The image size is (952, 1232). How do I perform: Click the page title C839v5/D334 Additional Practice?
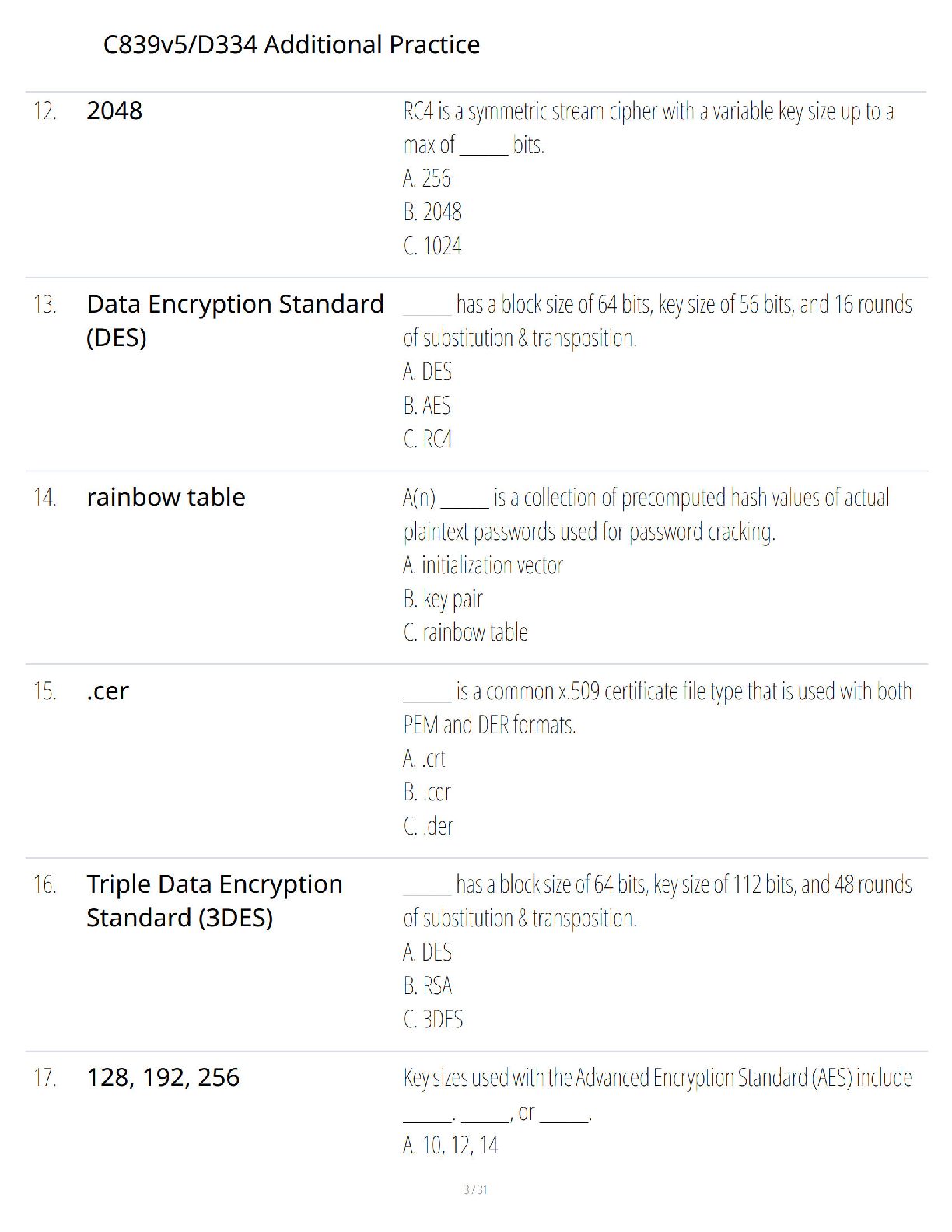point(292,44)
